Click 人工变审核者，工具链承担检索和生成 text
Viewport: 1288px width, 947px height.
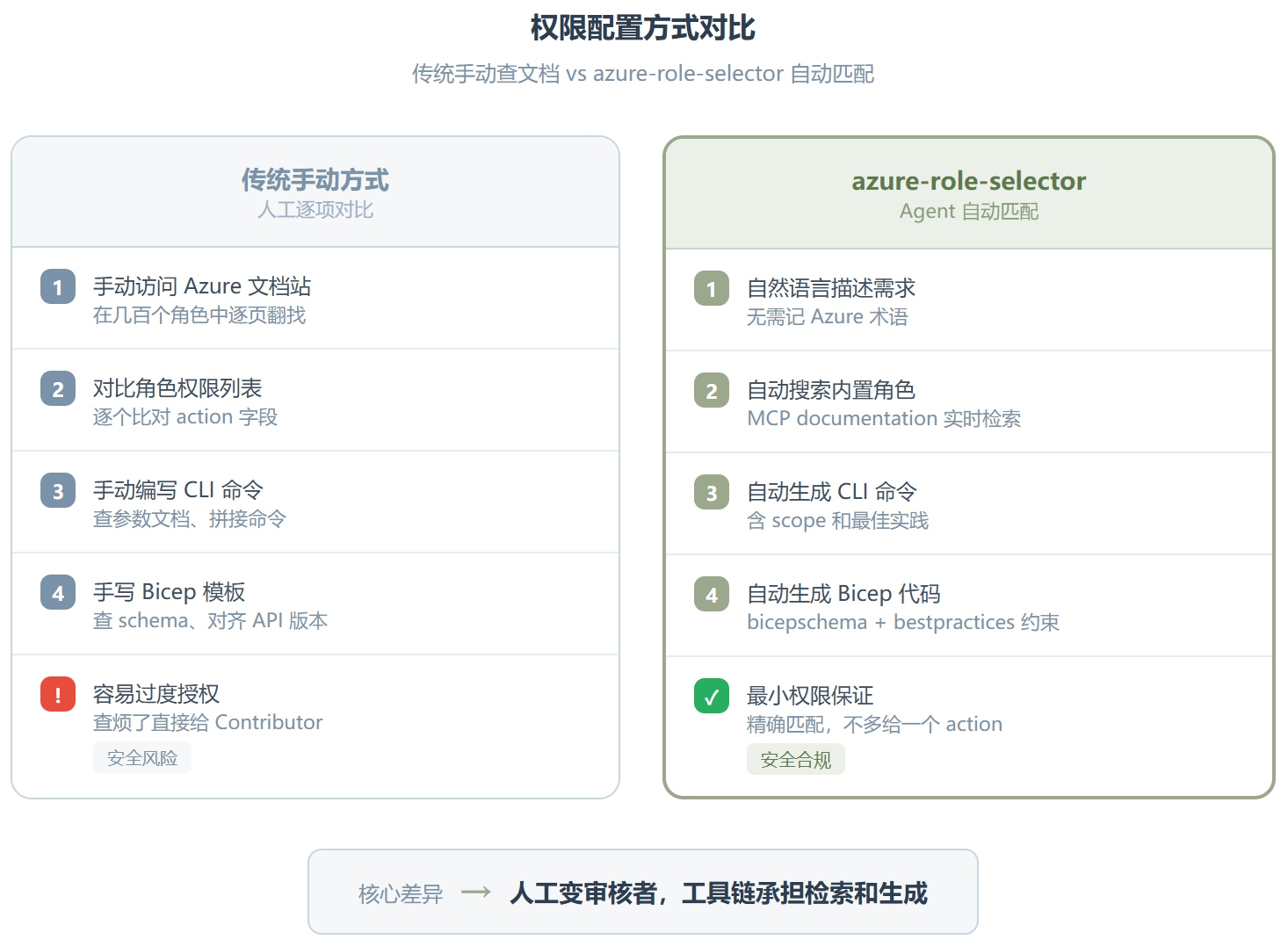point(719,893)
